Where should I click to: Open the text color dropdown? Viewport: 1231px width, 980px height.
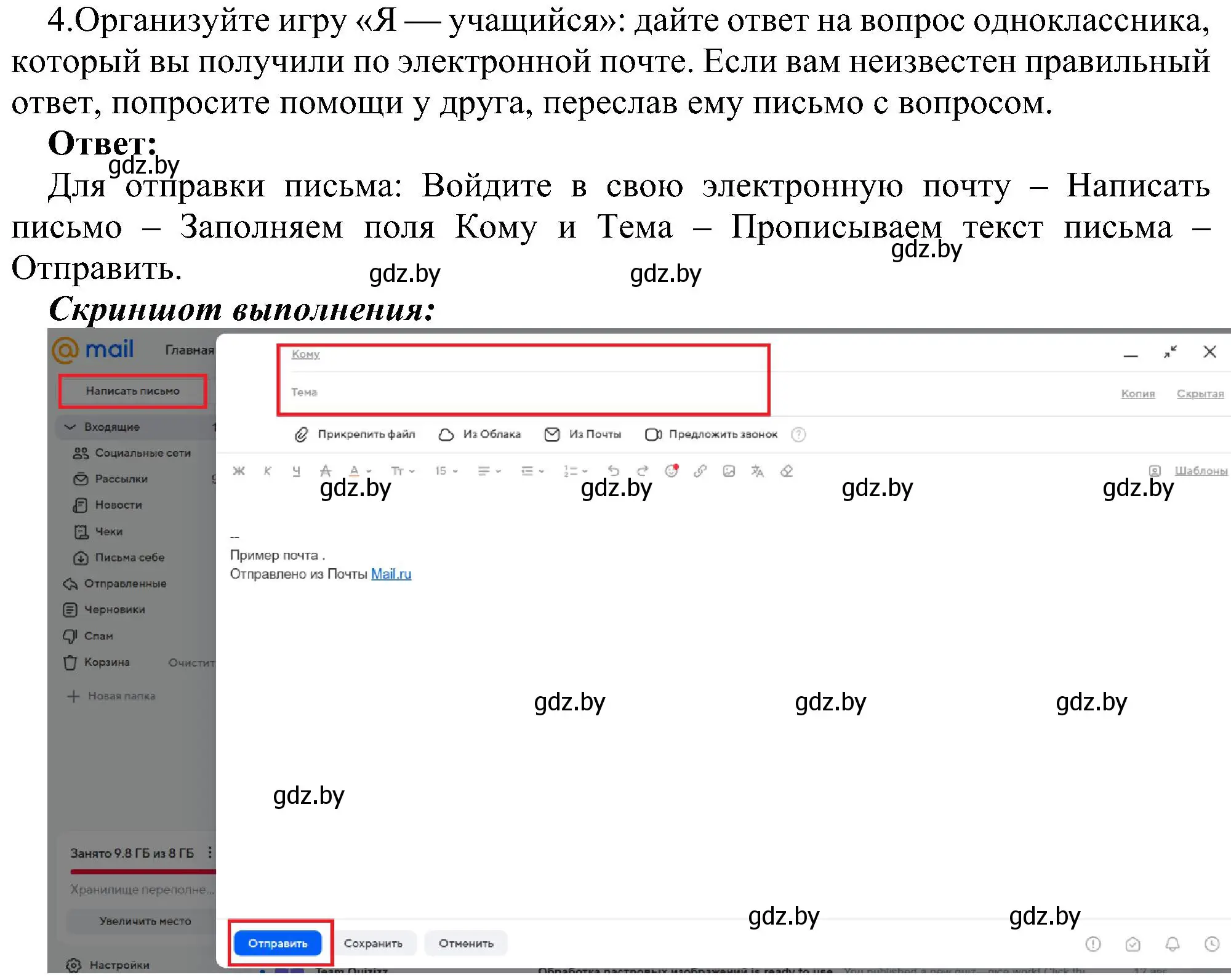360,471
